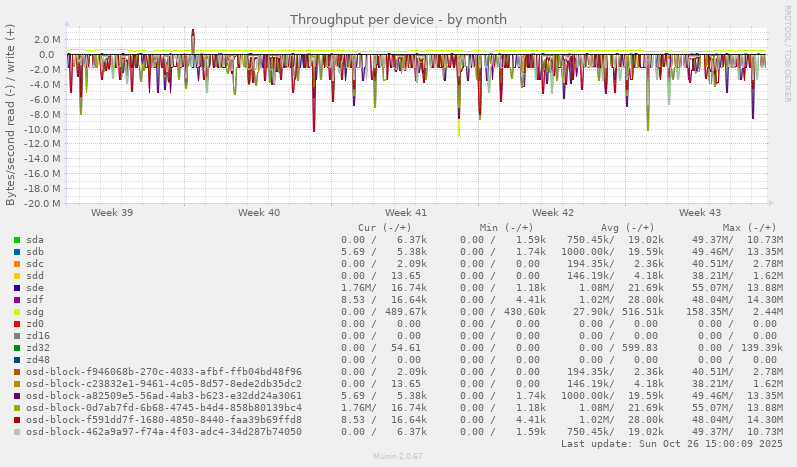The image size is (797, 467).
Task: Click the Week 41 x-axis label
Action: 406,213
